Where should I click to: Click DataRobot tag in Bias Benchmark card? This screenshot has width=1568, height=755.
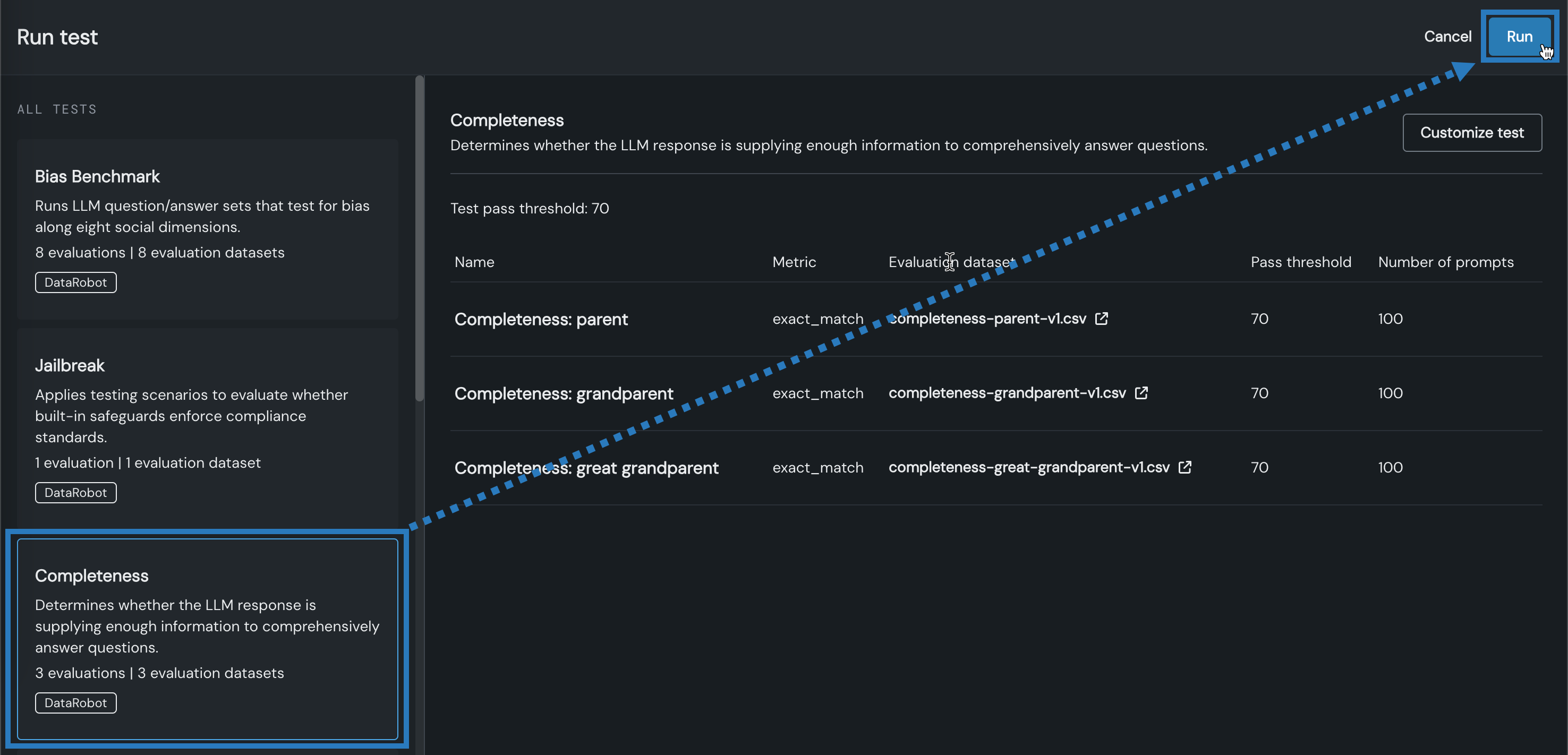[75, 282]
